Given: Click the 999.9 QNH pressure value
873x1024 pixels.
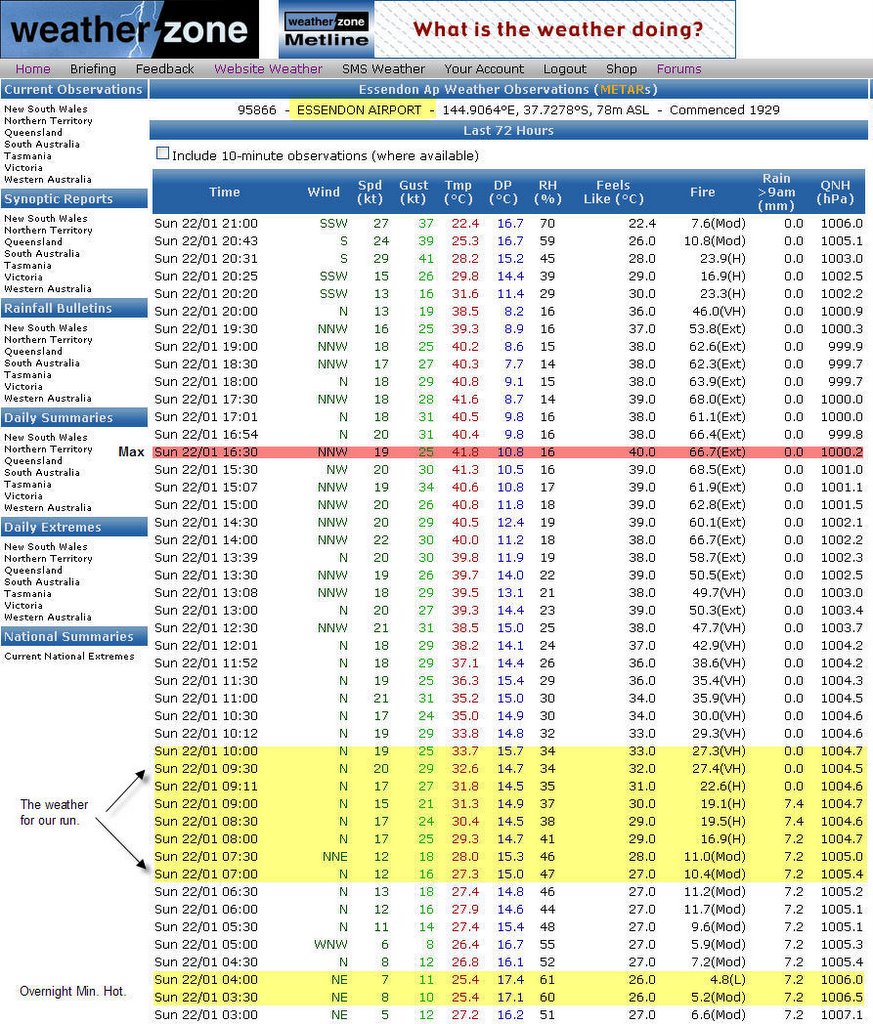Looking at the screenshot, I should 846,347.
